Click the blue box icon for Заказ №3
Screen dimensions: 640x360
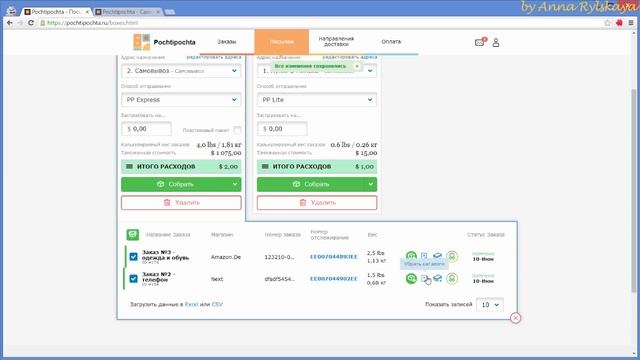437,256
